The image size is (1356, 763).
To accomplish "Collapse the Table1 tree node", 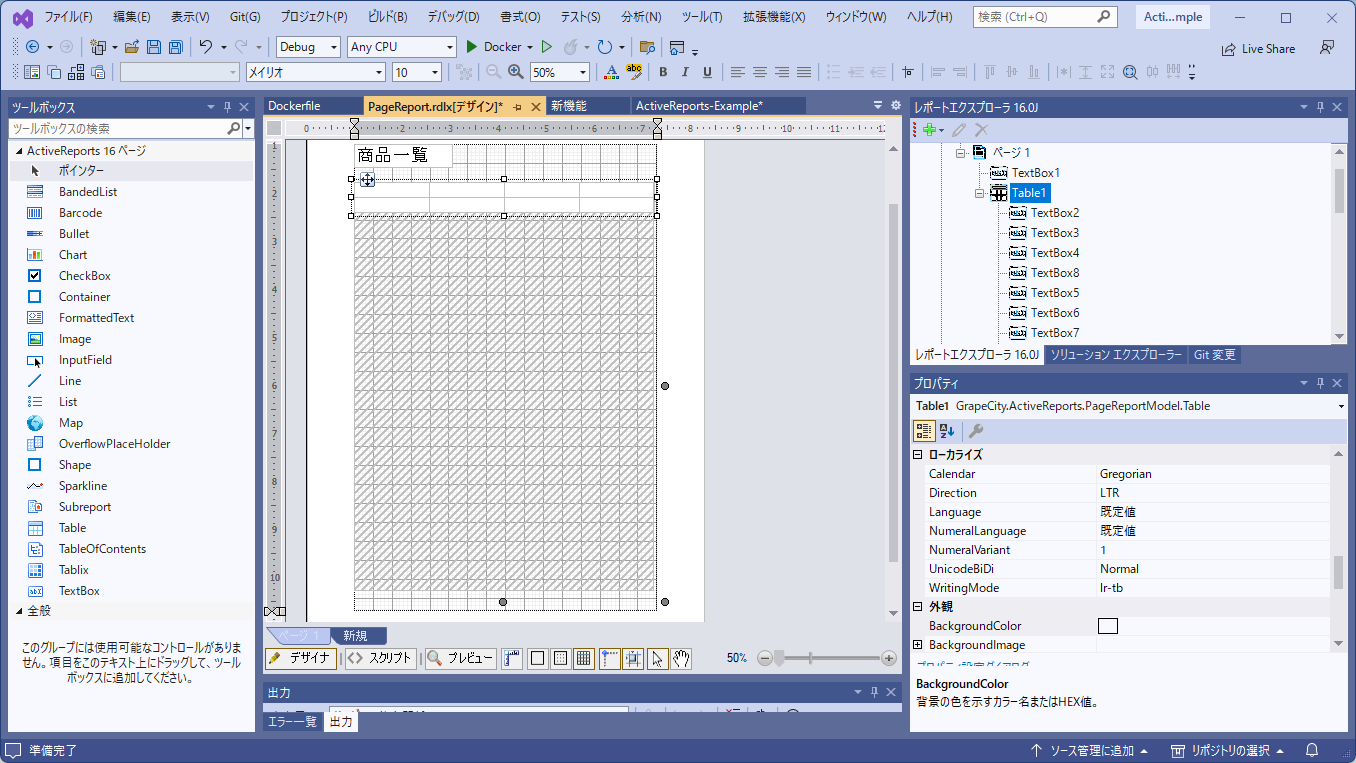I will 980,193.
